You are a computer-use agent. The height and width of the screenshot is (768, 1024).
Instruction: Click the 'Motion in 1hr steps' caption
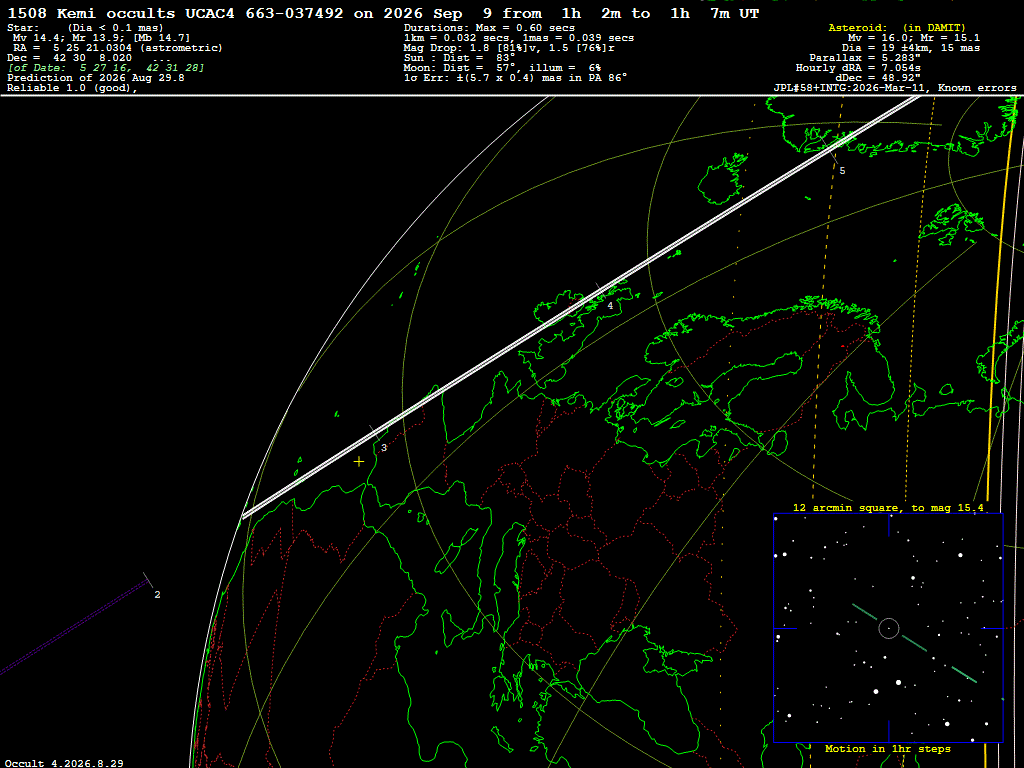point(888,748)
